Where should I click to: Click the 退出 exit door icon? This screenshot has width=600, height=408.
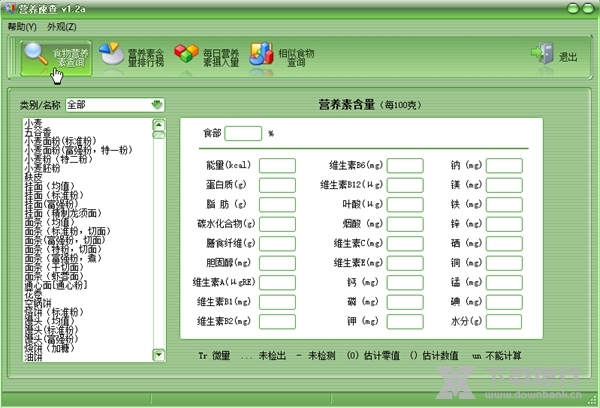(542, 54)
